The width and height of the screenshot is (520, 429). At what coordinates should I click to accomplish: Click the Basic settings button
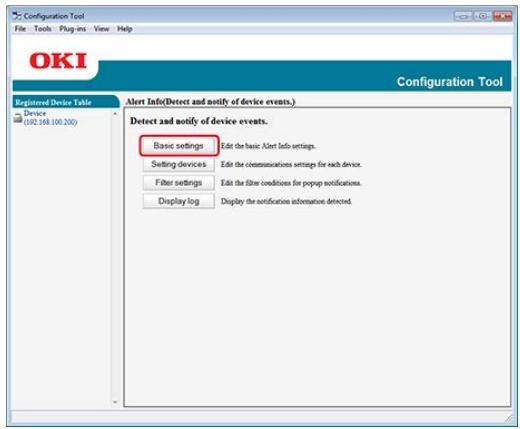(179, 146)
